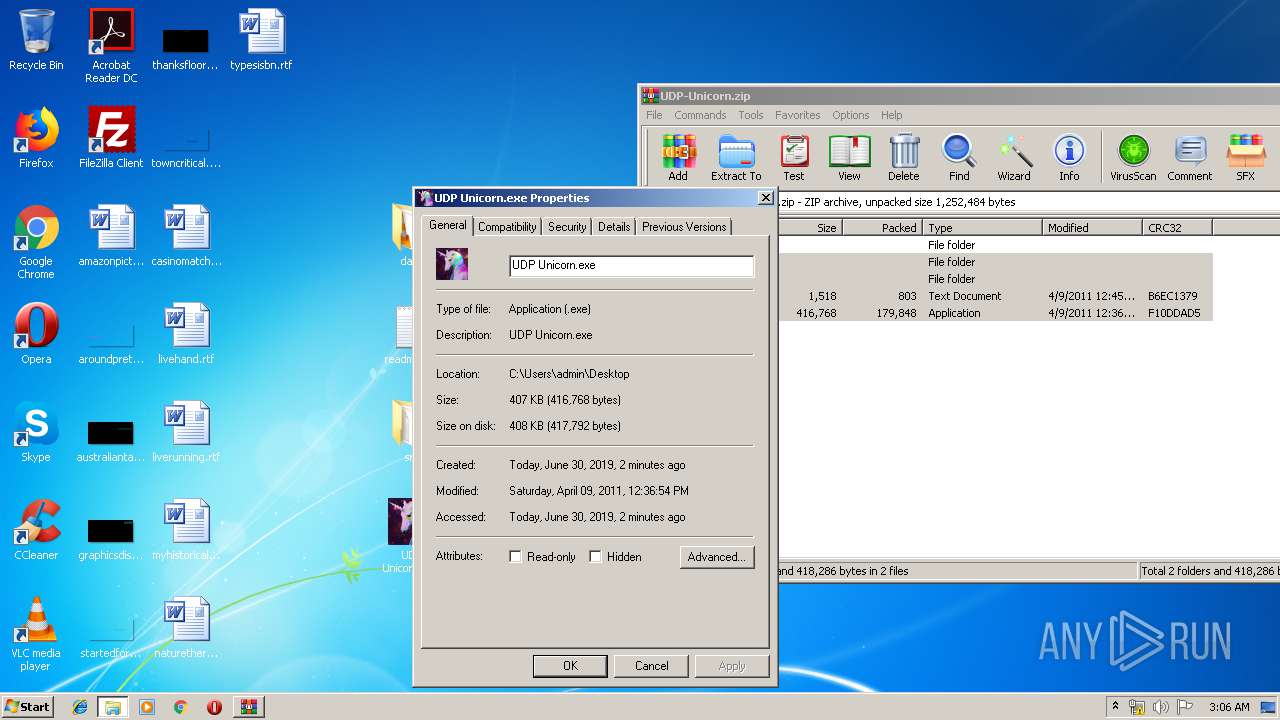The width and height of the screenshot is (1280, 720).
Task: Click the file name input field
Action: (631, 266)
